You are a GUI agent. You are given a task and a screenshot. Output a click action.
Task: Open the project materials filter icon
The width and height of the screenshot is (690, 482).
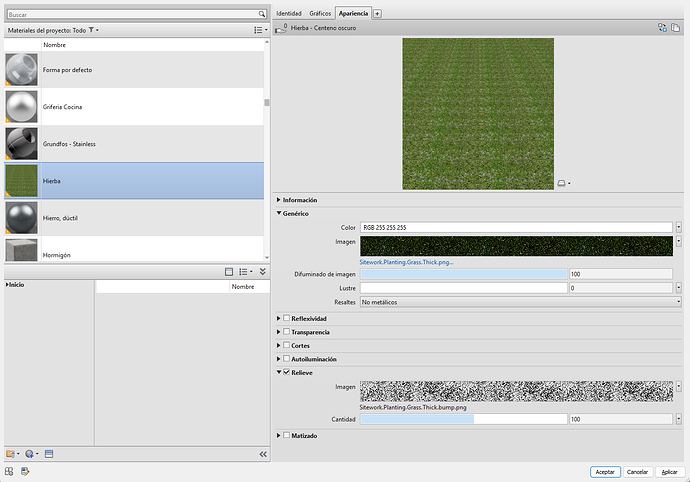91,30
